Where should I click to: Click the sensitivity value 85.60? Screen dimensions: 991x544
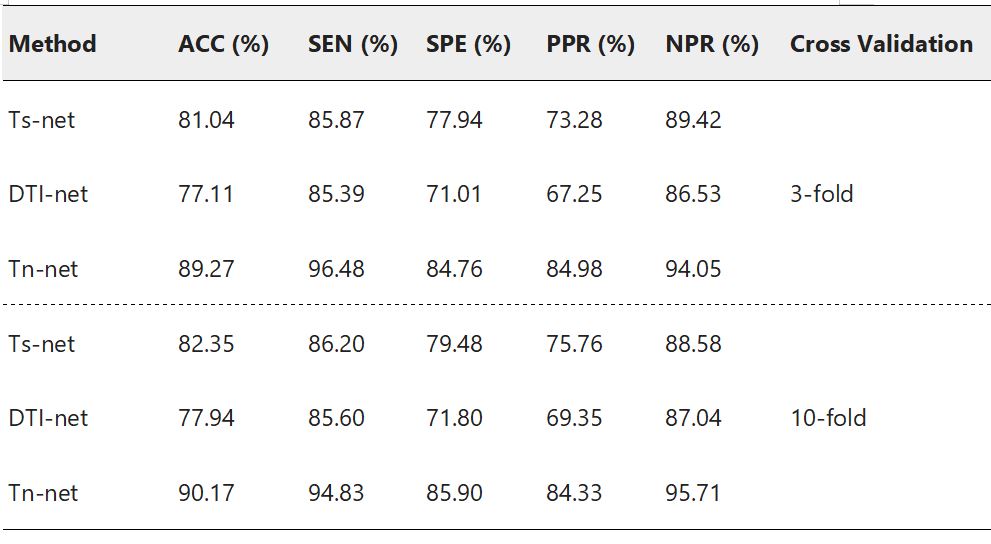(x=336, y=418)
